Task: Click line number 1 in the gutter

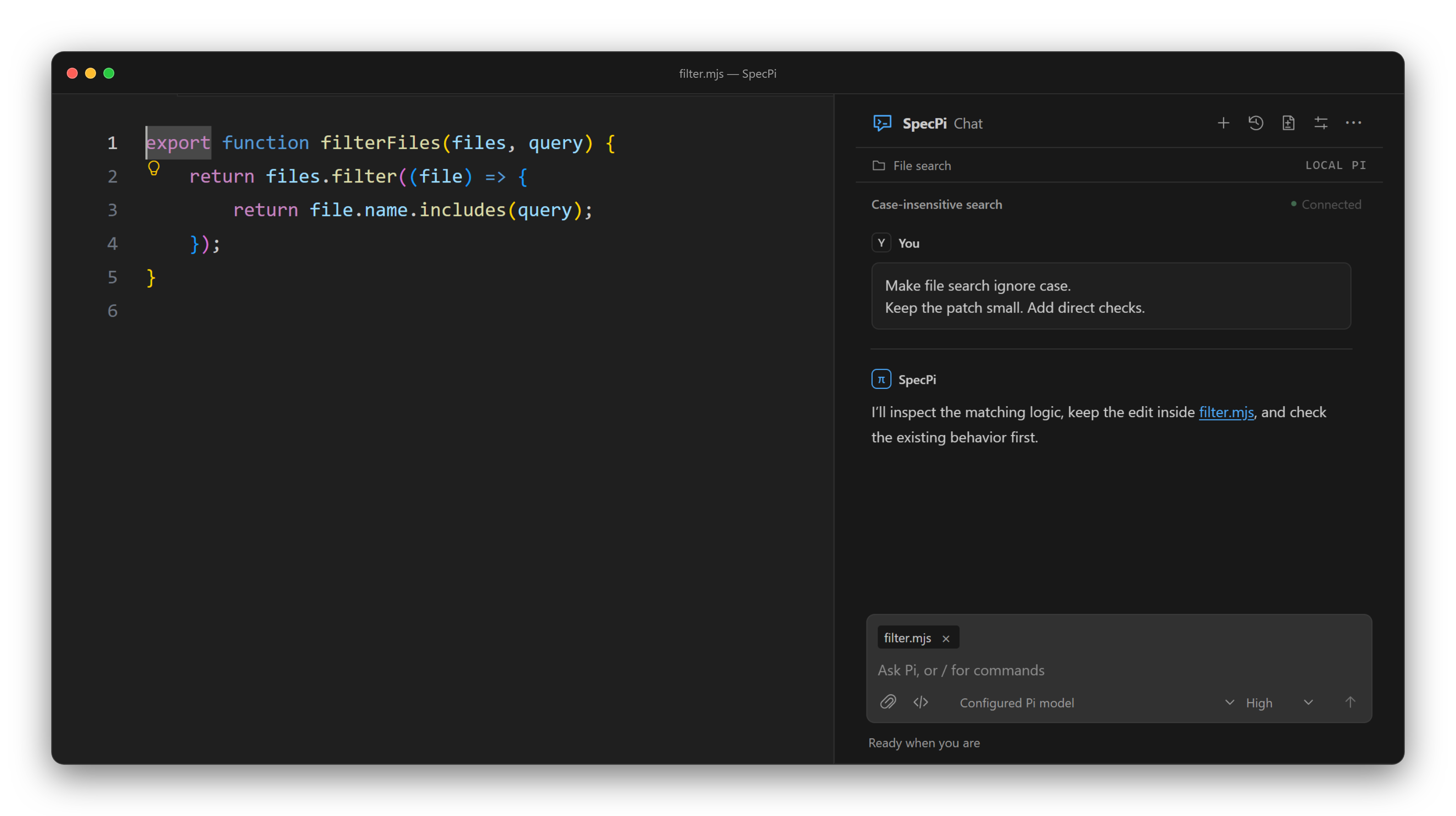Action: tap(112, 143)
